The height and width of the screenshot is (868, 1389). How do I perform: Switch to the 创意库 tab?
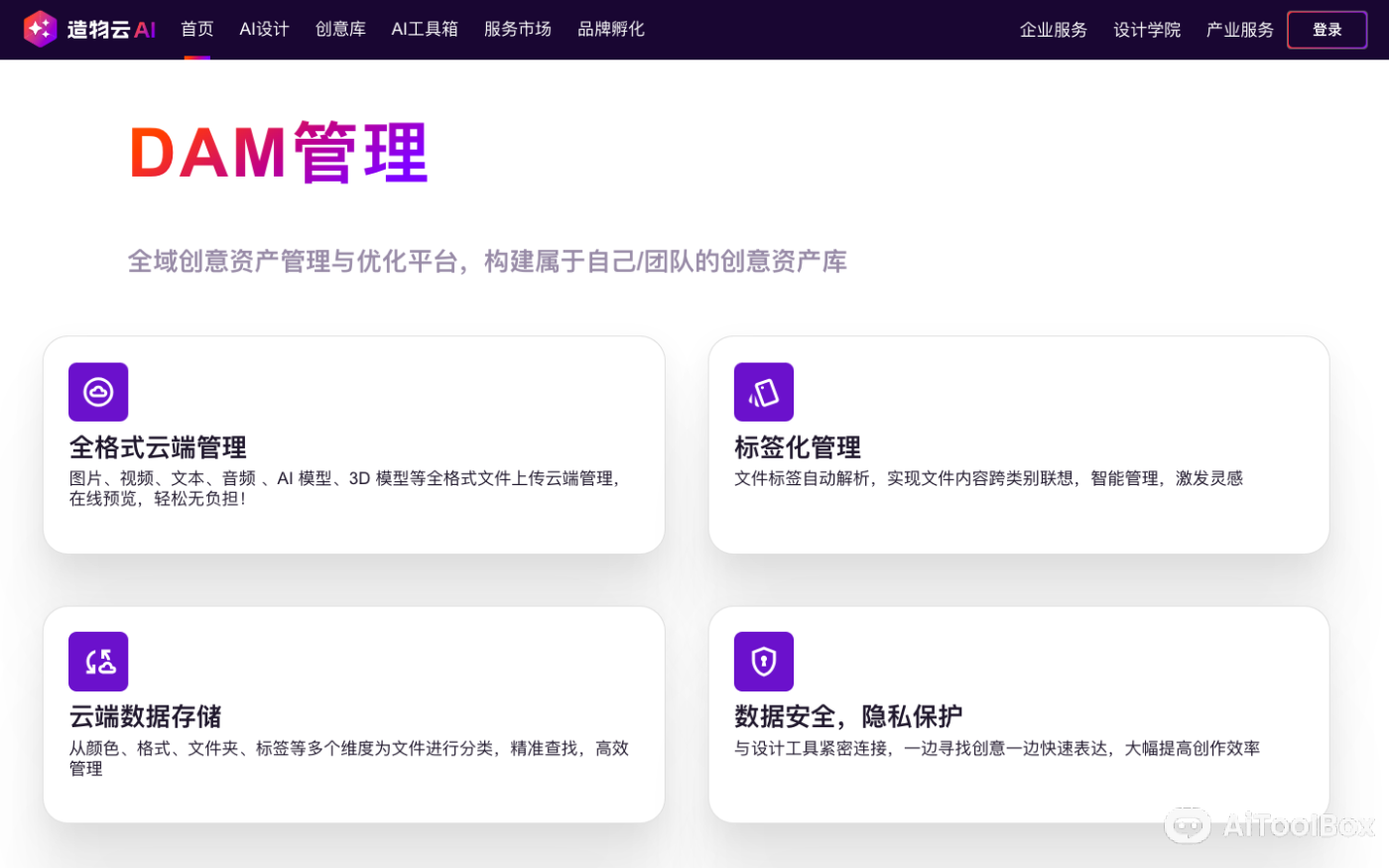click(339, 29)
